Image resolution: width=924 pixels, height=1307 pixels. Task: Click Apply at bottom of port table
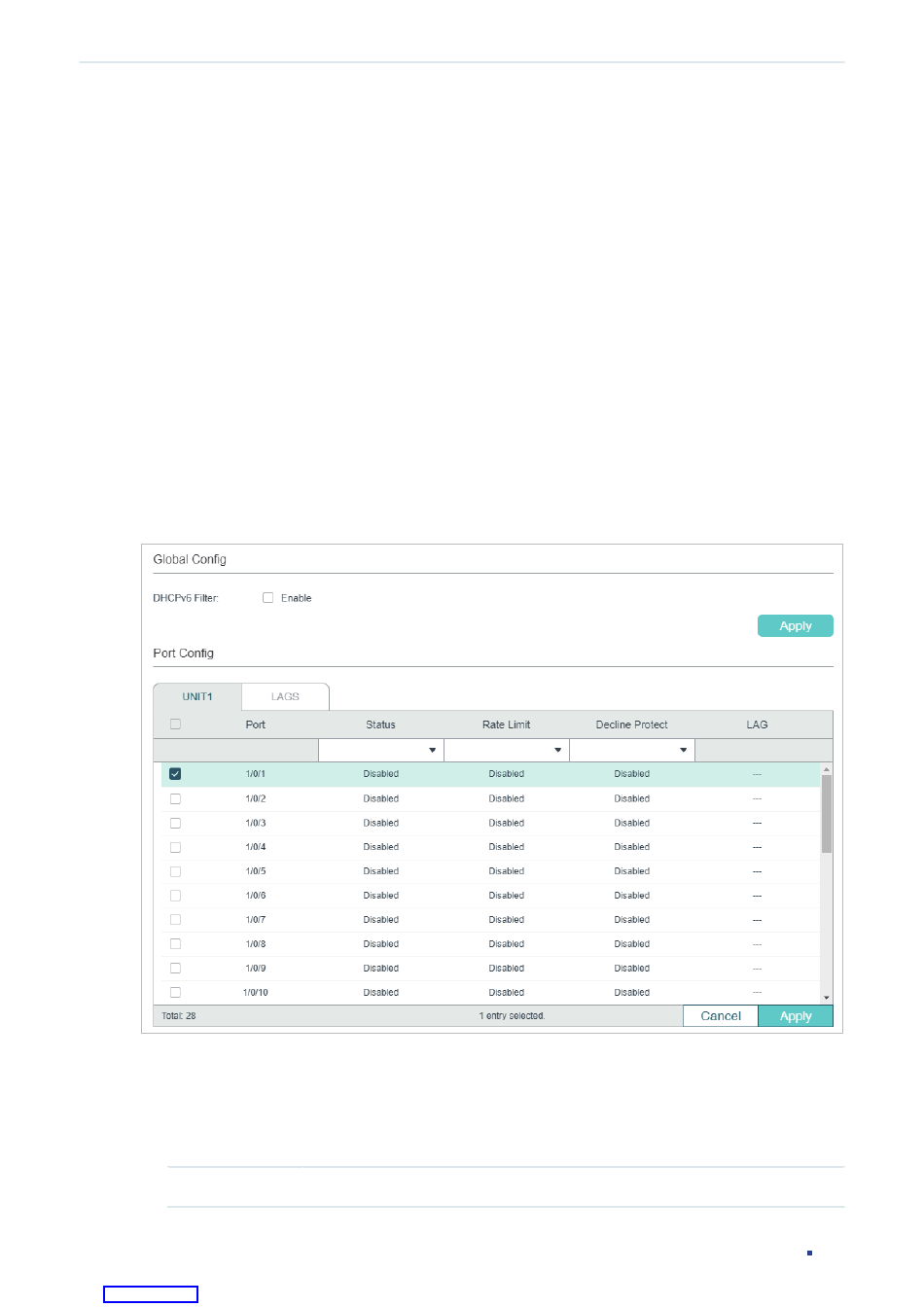point(795,1016)
